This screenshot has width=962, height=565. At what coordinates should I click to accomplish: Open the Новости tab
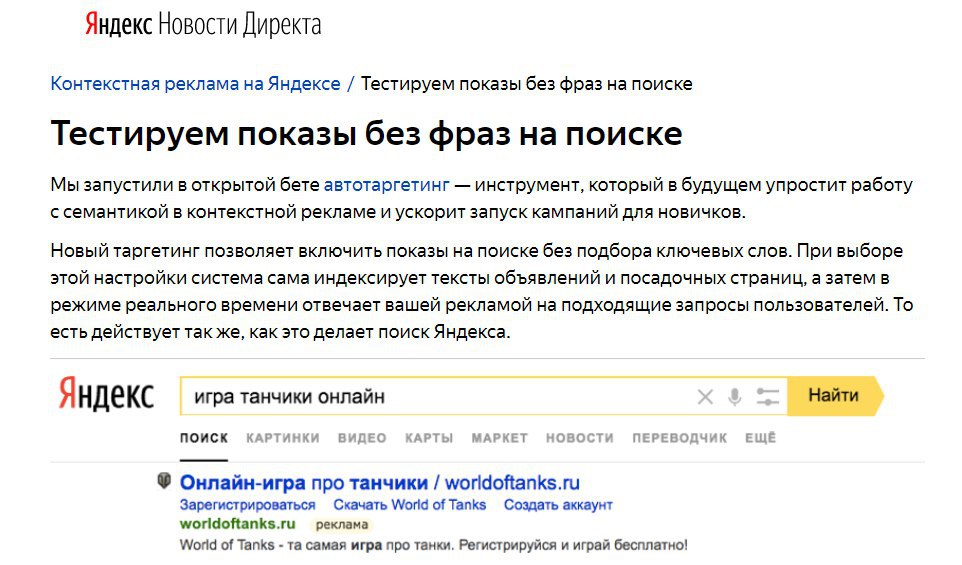[580, 438]
